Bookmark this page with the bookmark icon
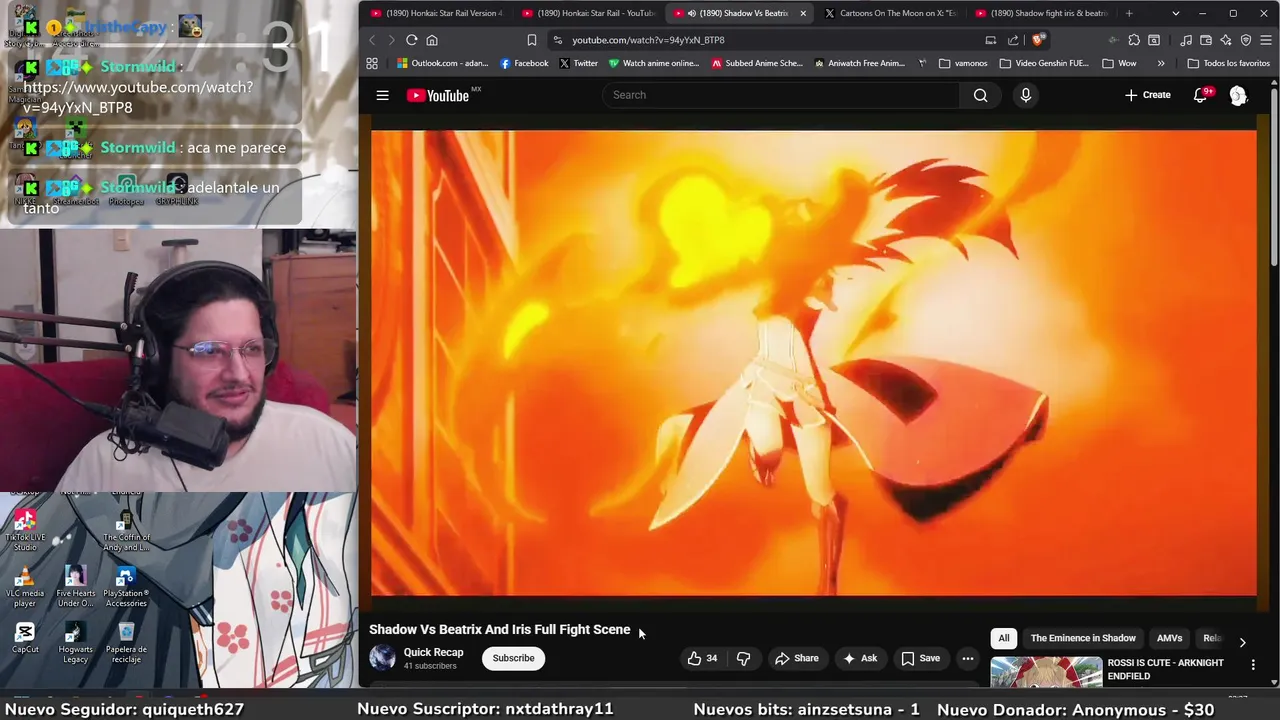 point(531,40)
